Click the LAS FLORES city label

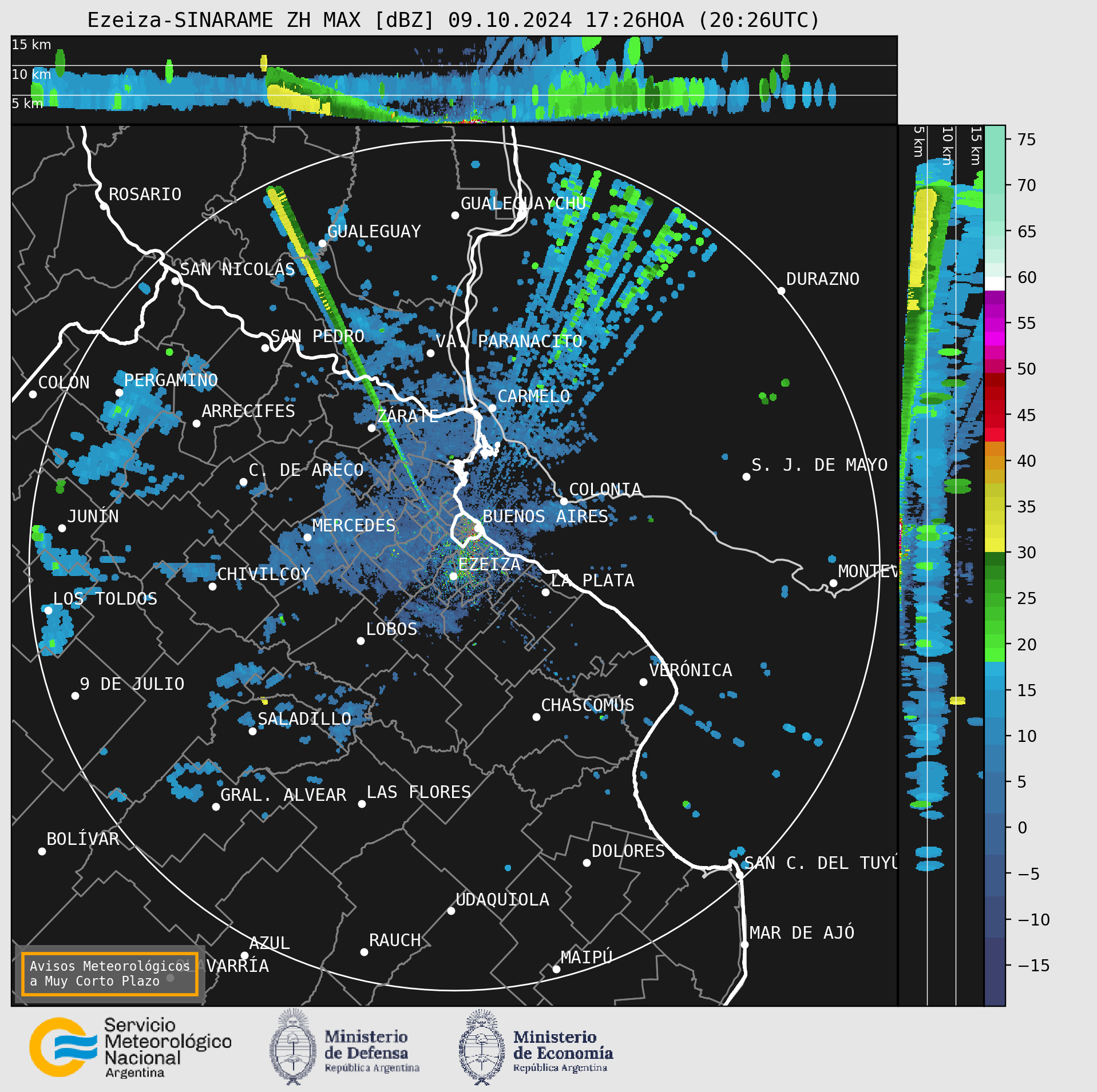[418, 792]
